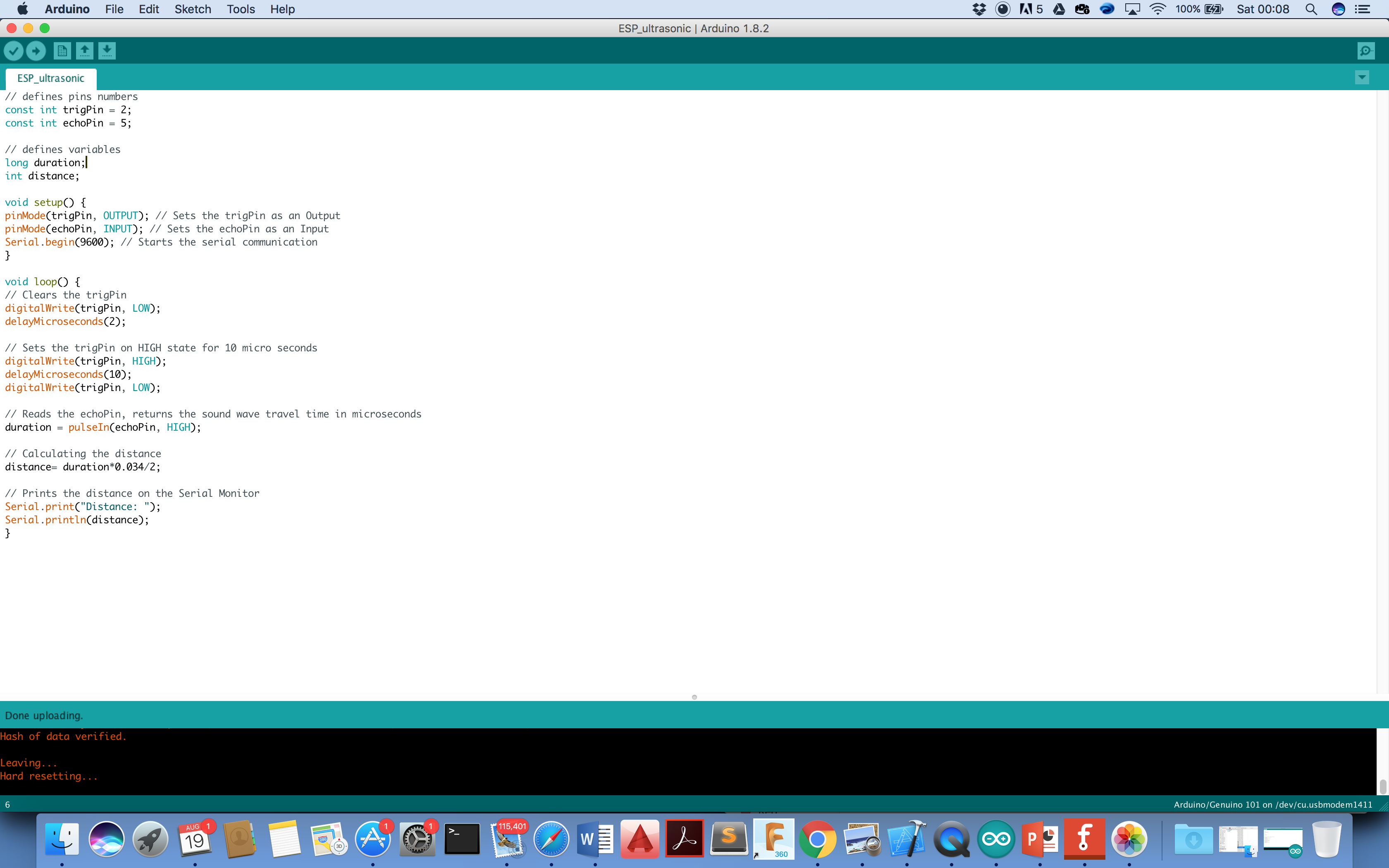This screenshot has height=868, width=1389.
Task: Open Mail with 115,401 badge in Dock
Action: click(506, 839)
